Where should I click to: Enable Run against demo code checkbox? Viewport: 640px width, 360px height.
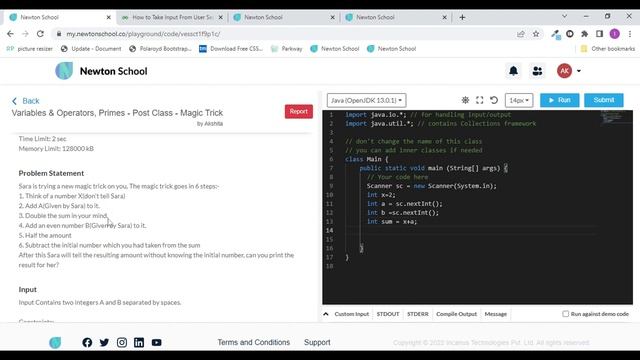[565, 314]
